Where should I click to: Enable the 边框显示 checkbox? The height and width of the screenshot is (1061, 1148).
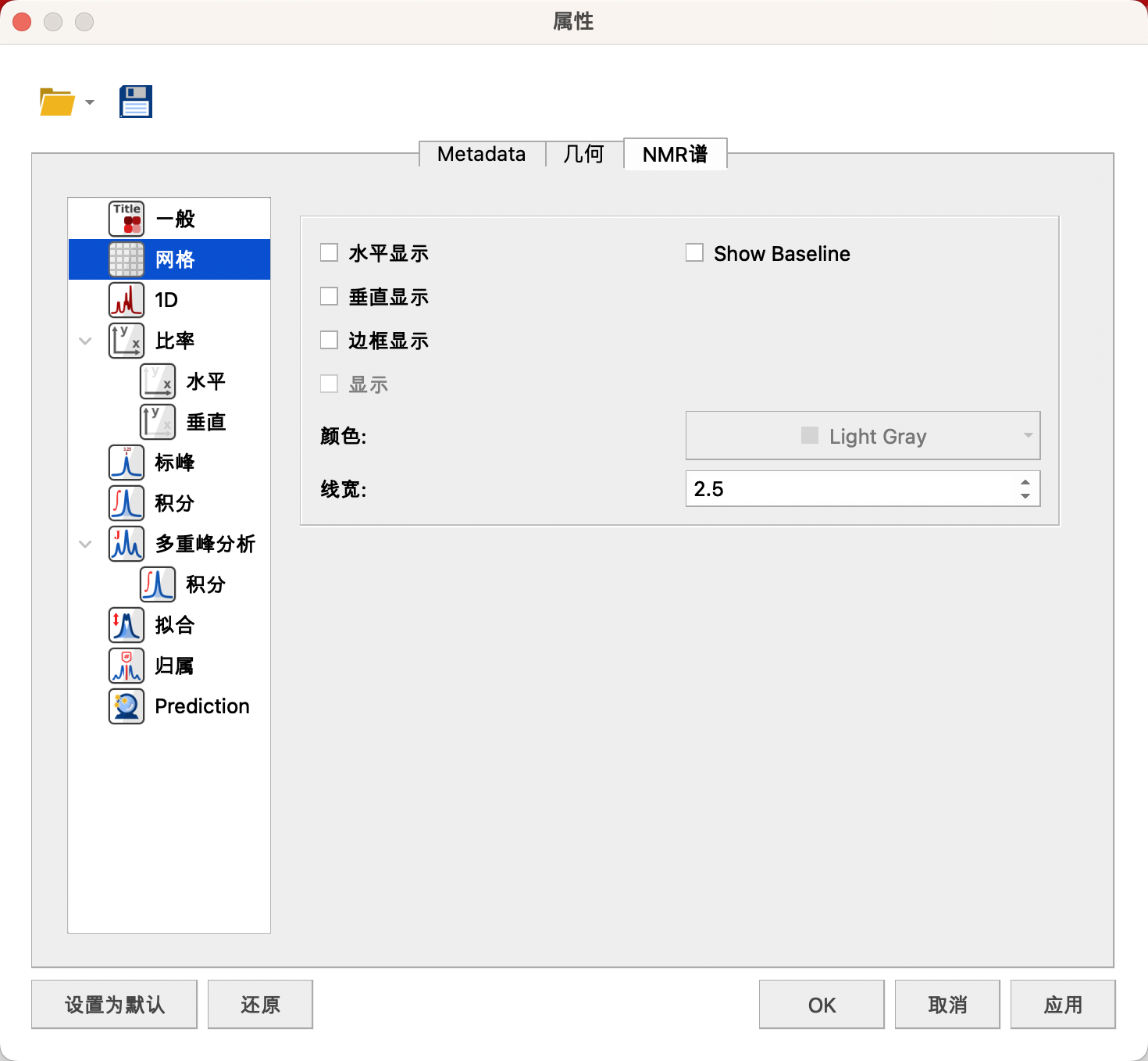329,340
